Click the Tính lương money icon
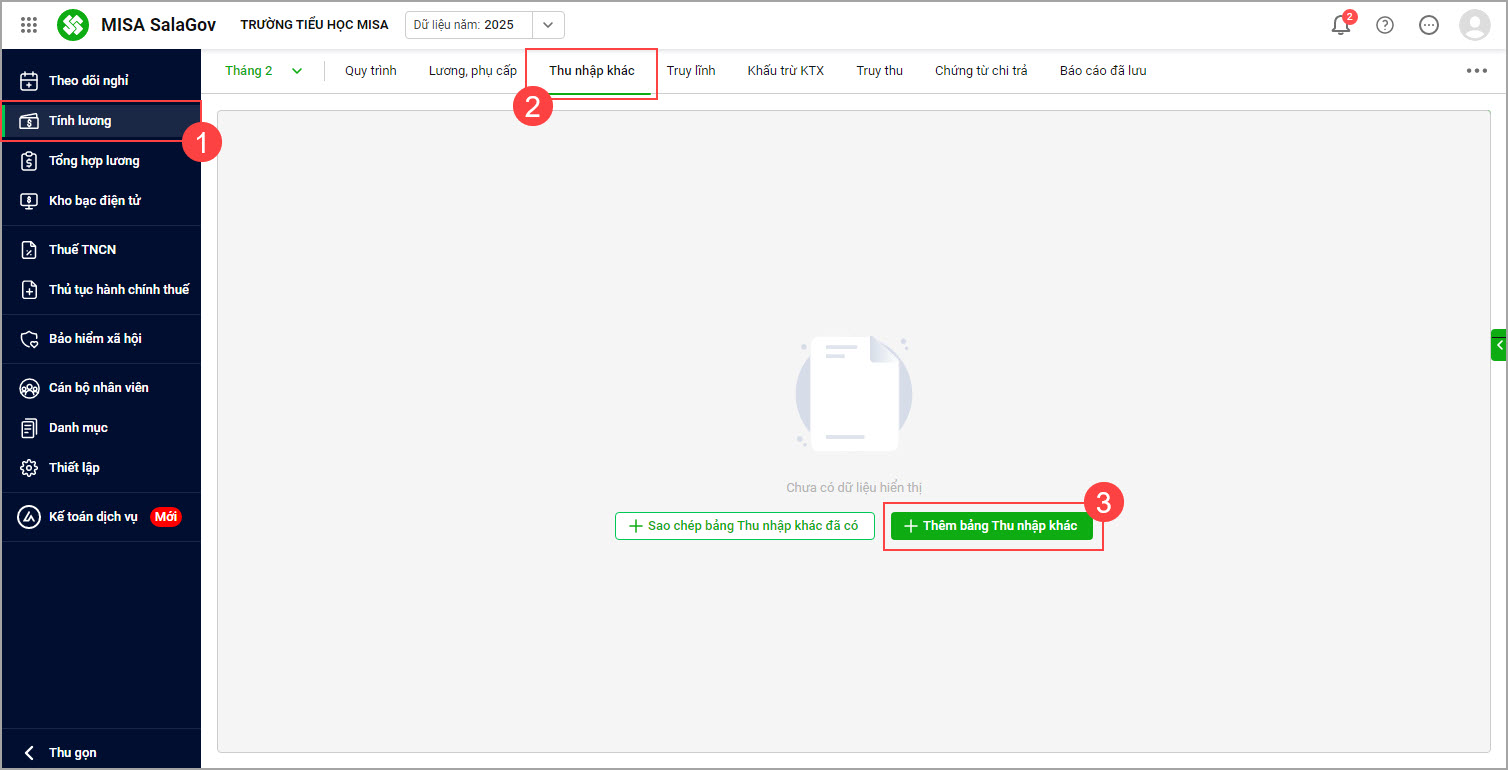 click(x=29, y=121)
